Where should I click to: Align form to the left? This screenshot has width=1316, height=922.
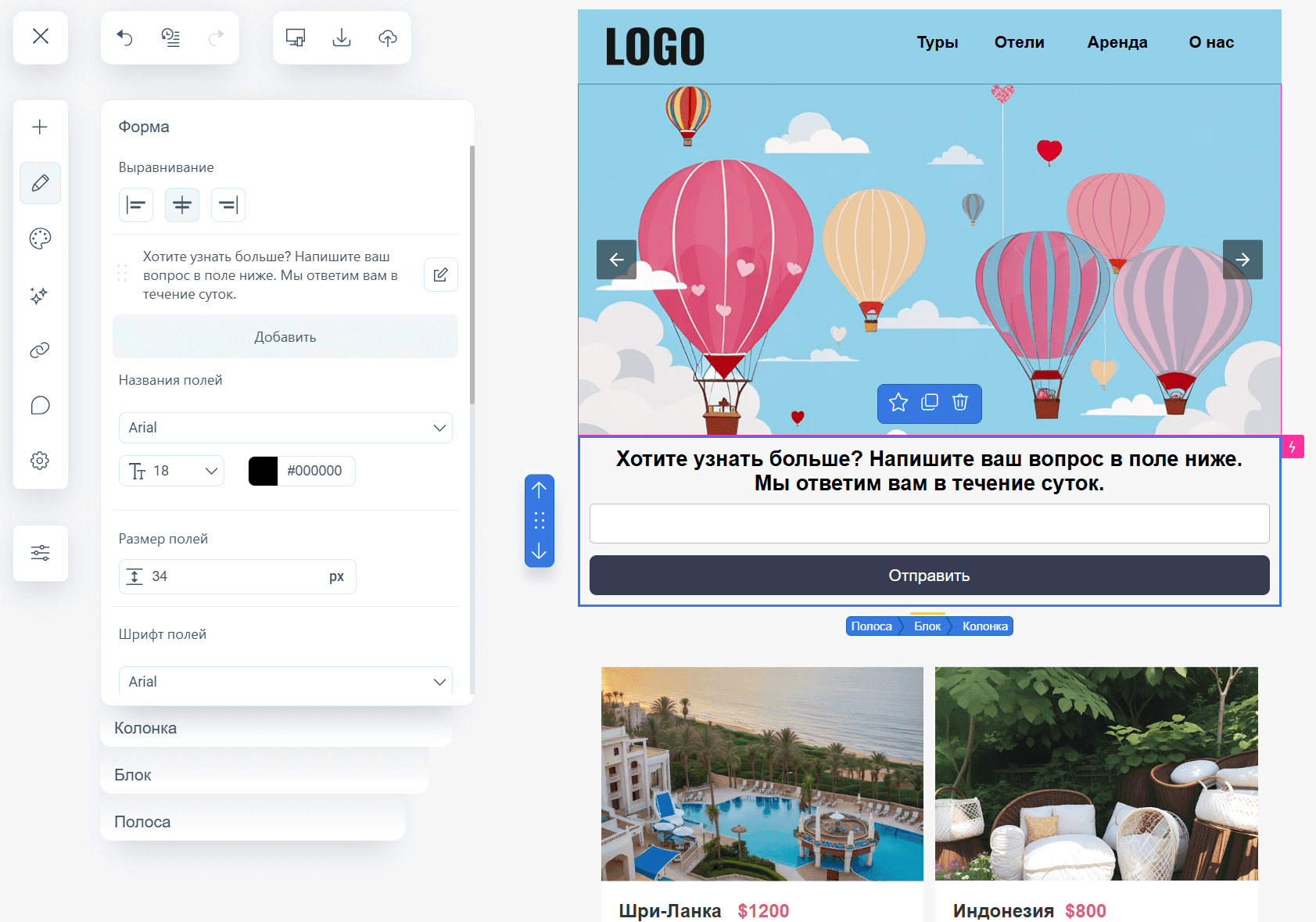click(x=136, y=205)
